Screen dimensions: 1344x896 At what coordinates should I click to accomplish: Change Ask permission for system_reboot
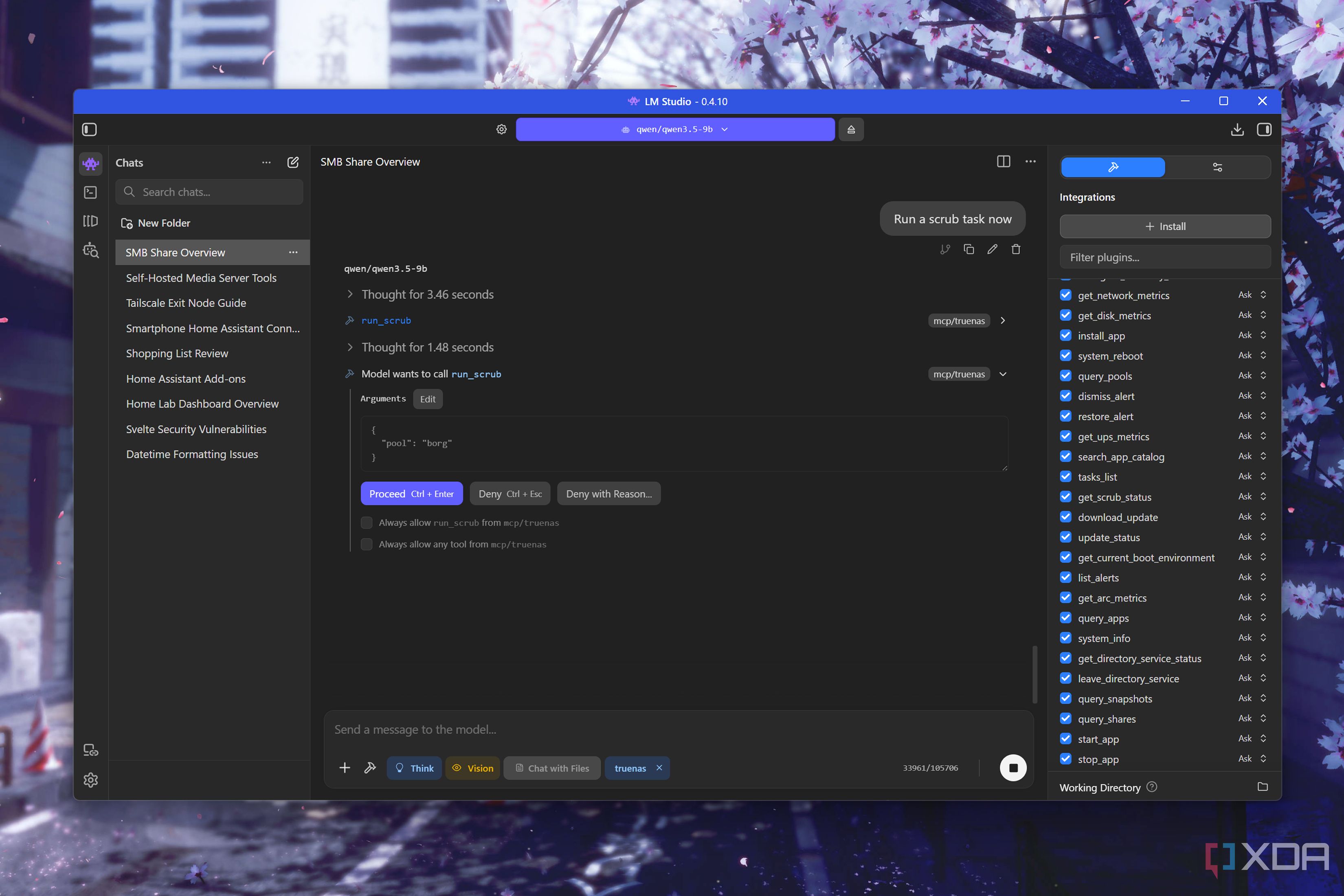[x=1253, y=356]
